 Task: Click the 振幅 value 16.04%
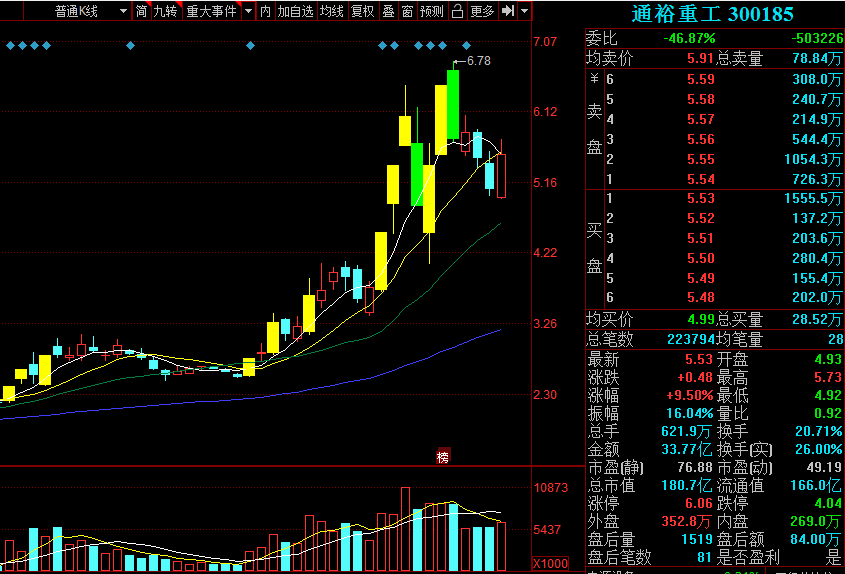click(689, 413)
